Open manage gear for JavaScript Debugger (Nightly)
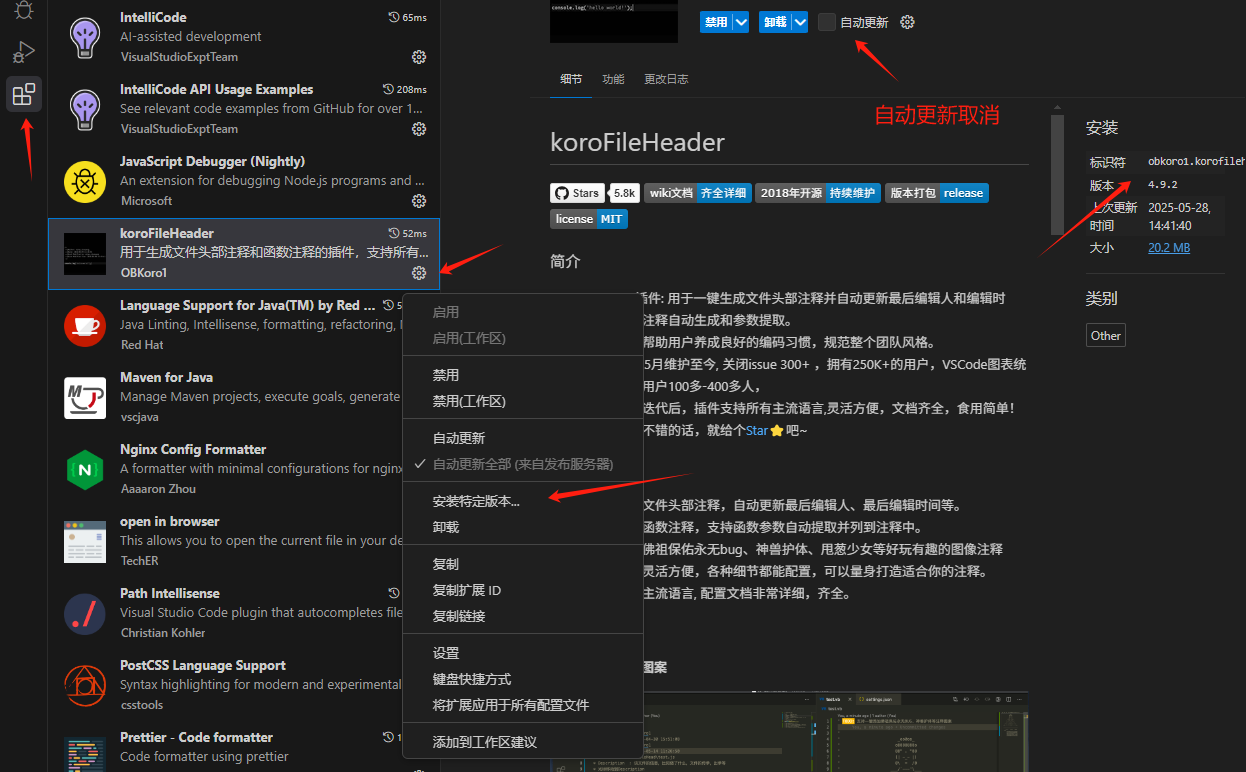 pos(419,201)
